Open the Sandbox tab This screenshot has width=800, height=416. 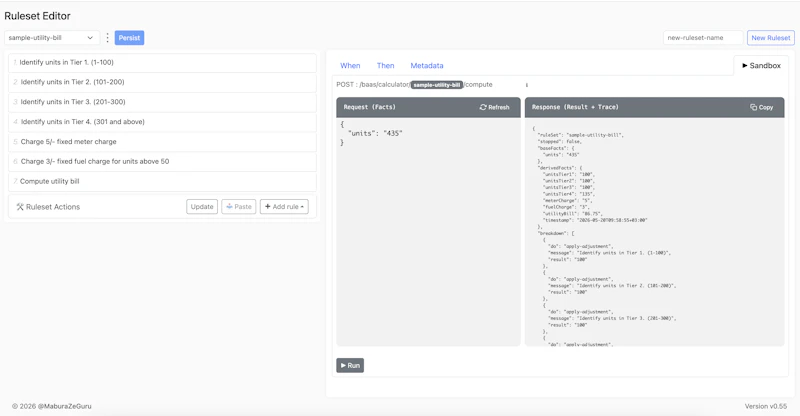click(761, 66)
